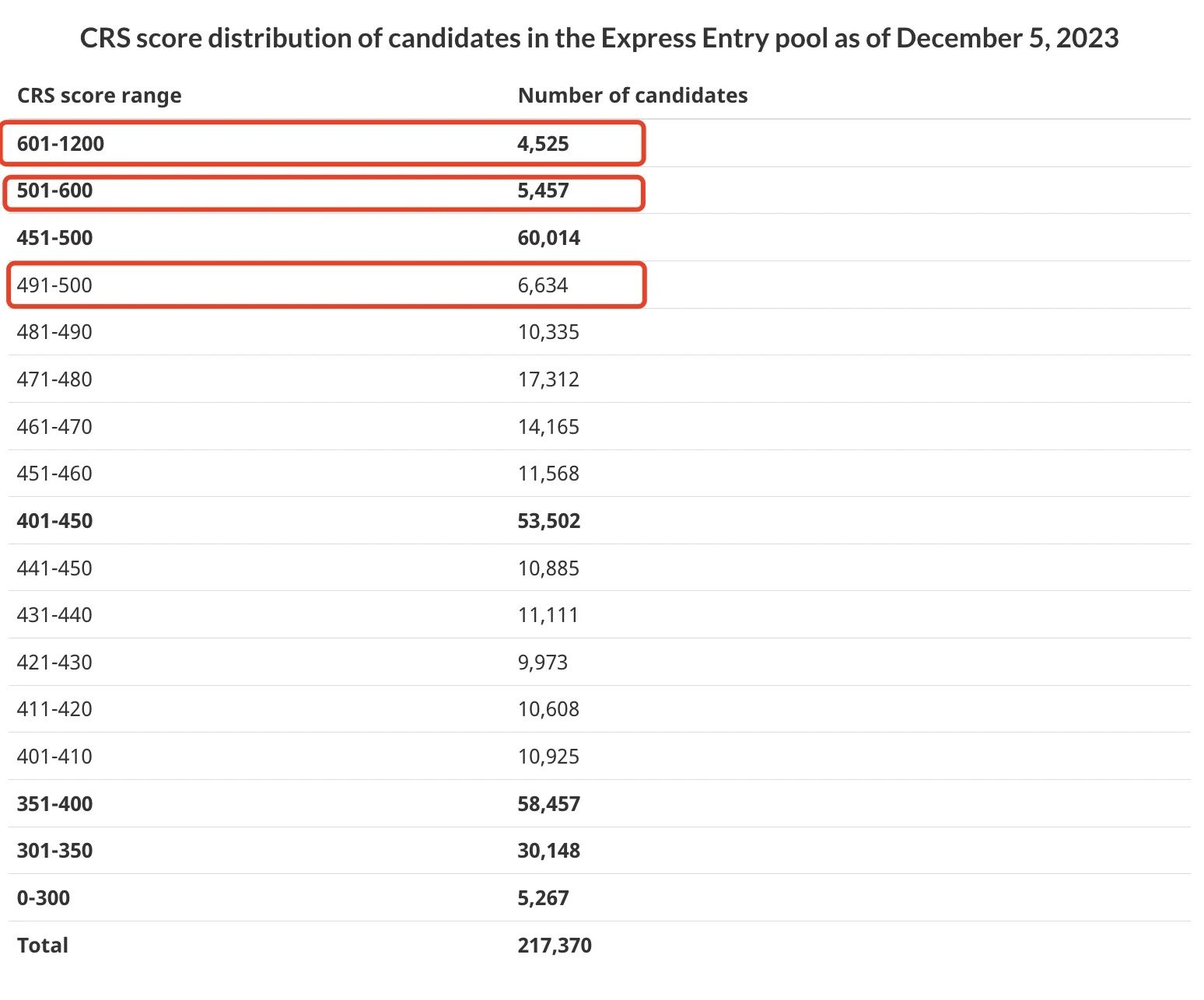Click the 10,335 candidates value
1204x1000 pixels.
tap(548, 332)
